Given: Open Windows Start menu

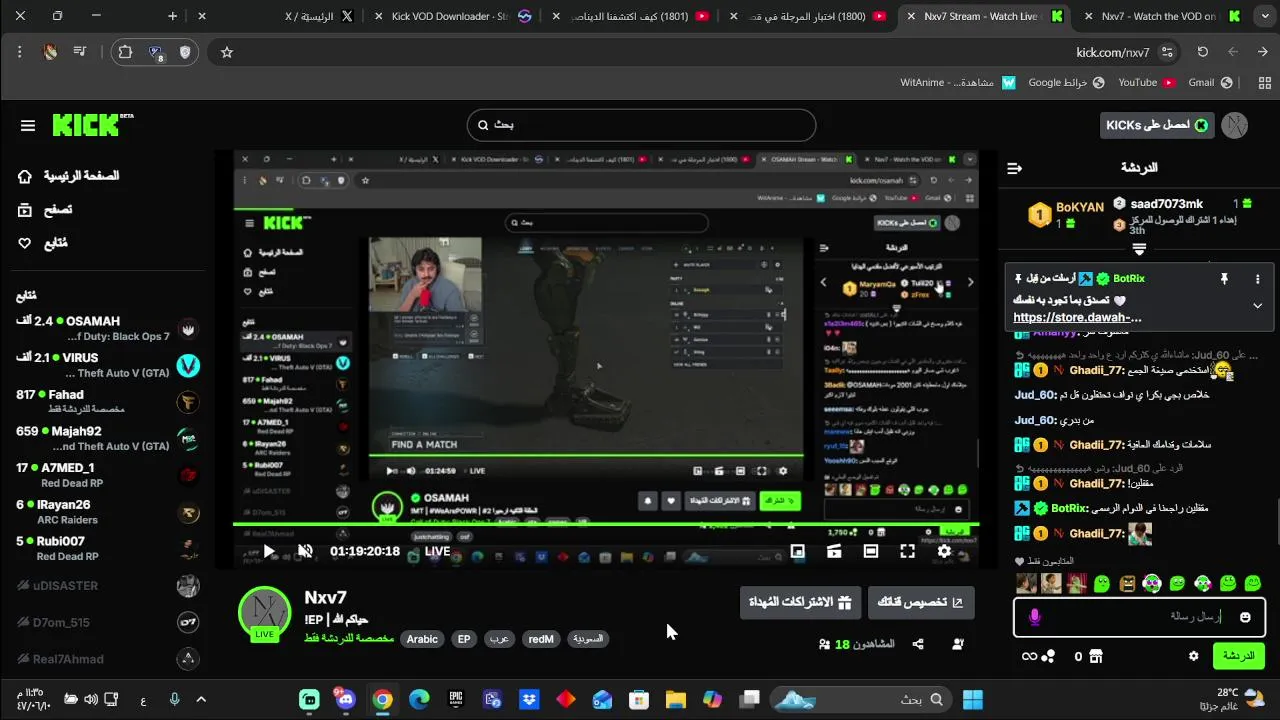Looking at the screenshot, I should tap(973, 700).
